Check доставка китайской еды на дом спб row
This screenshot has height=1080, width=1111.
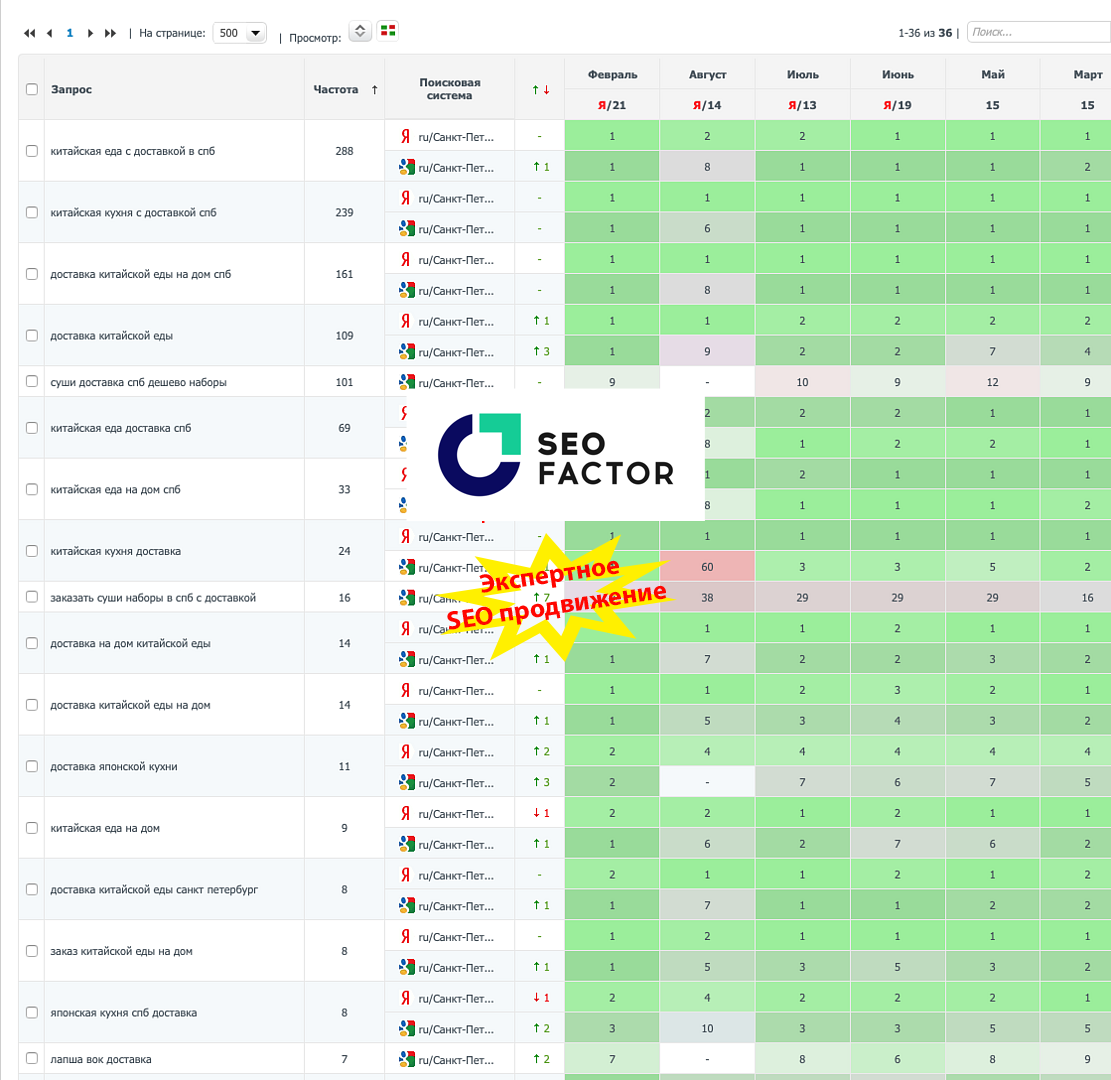32,274
